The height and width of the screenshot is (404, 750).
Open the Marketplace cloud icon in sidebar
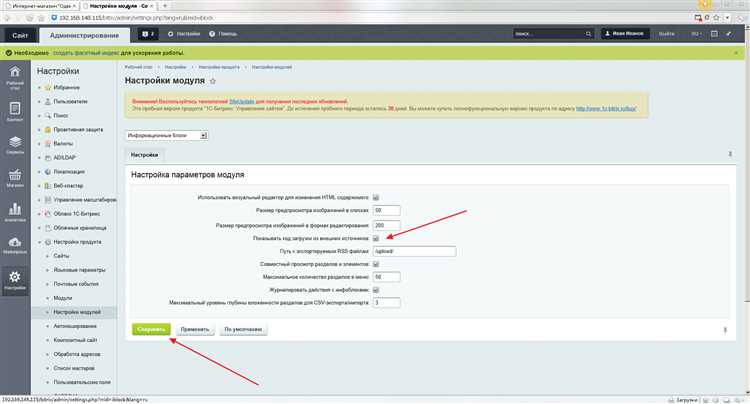(x=15, y=245)
